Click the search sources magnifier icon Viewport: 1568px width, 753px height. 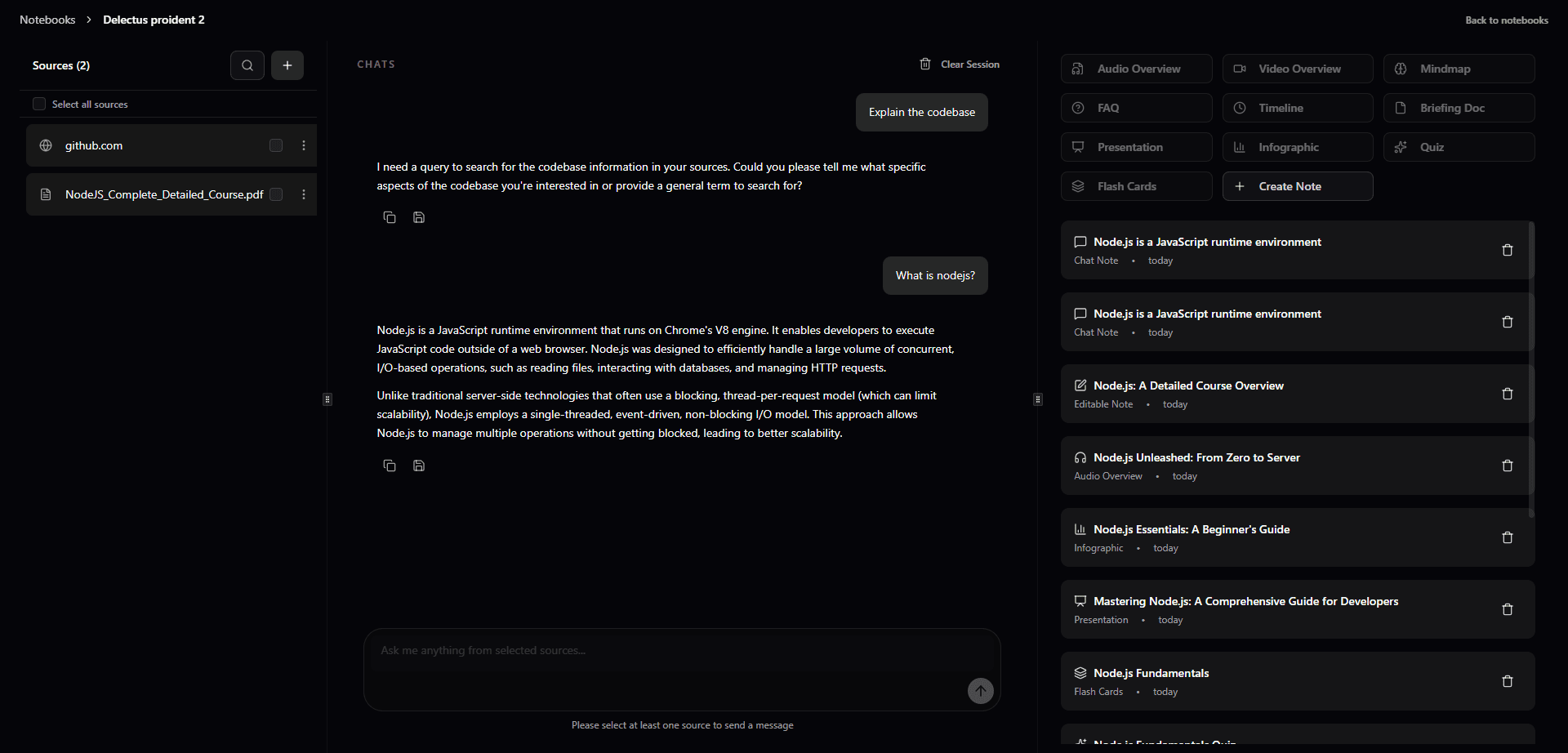pyautogui.click(x=247, y=65)
